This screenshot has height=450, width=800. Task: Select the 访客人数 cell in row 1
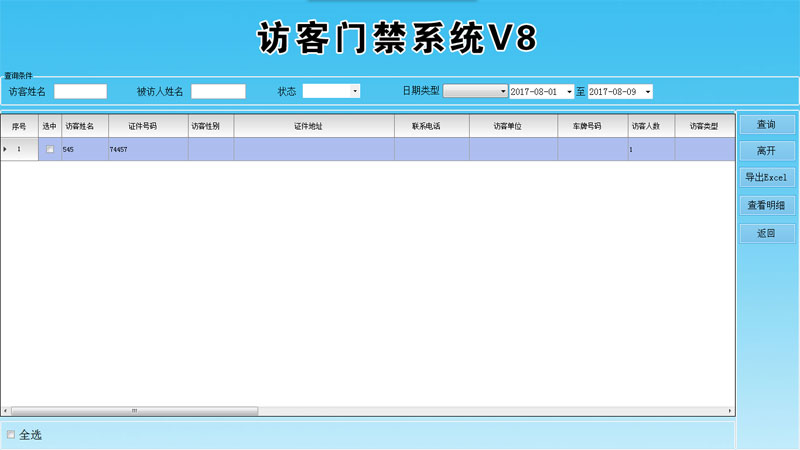[x=651, y=149]
